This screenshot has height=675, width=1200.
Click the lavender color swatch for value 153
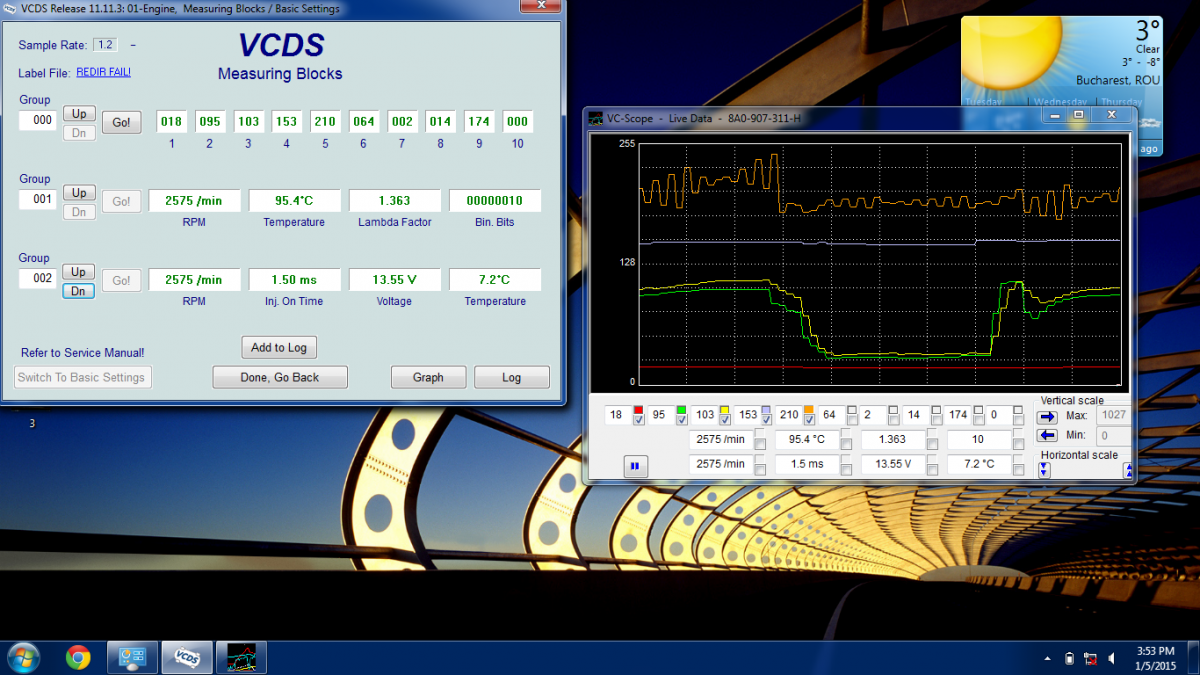[x=766, y=409]
